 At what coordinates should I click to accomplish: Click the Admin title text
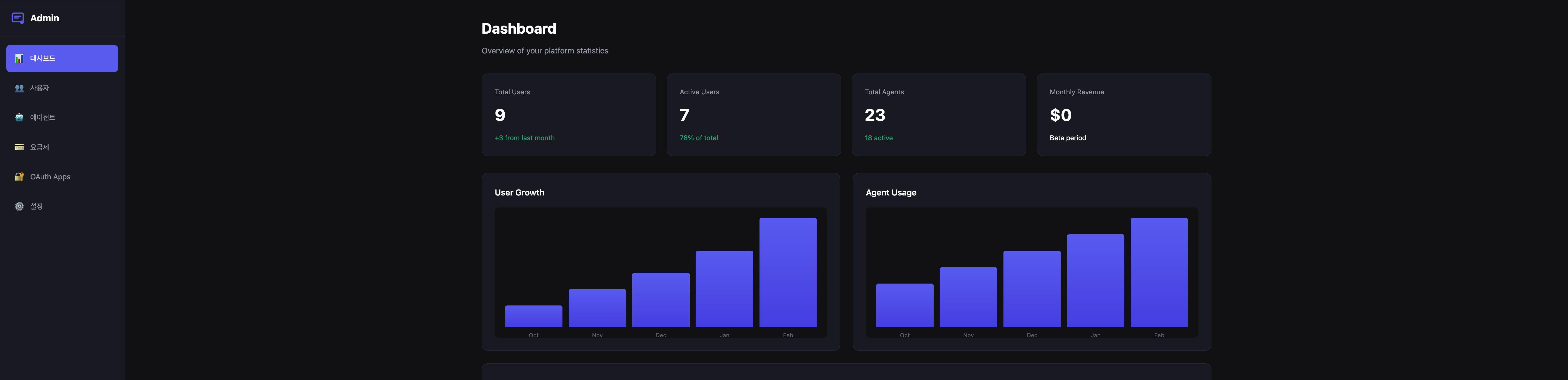pyautogui.click(x=44, y=18)
